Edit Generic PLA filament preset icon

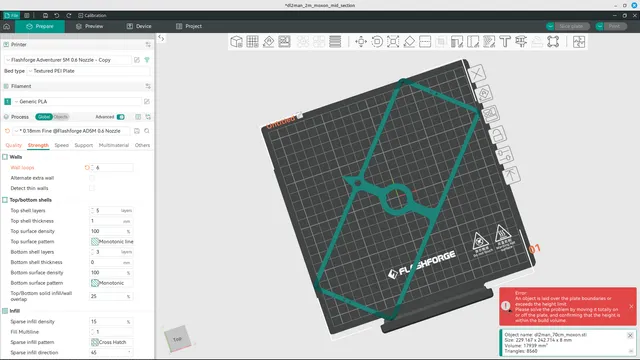147,101
